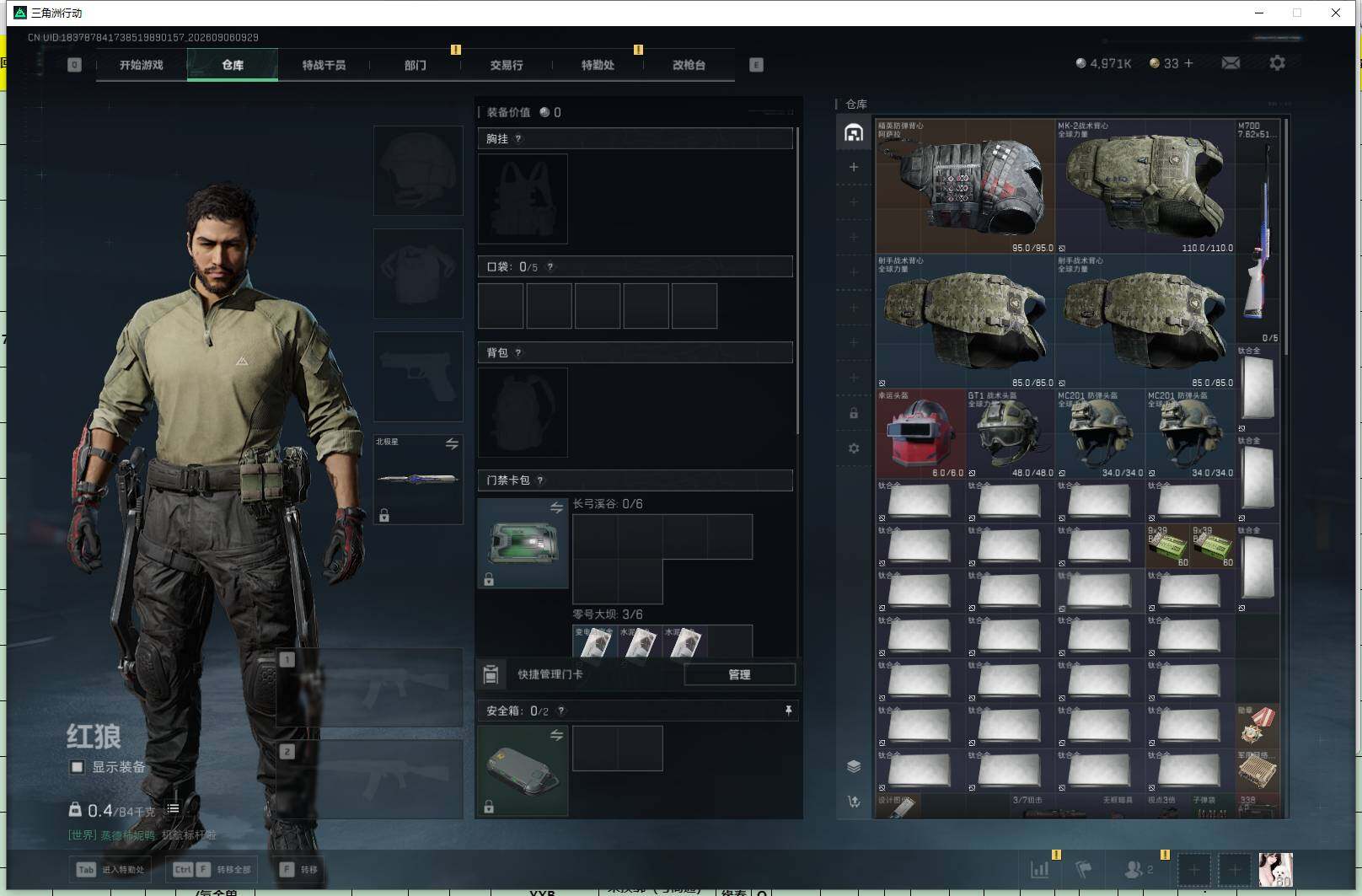Screen dimensions: 1362x896
Task: Click the lock icon in warehouse sidebar
Action: [x=854, y=413]
